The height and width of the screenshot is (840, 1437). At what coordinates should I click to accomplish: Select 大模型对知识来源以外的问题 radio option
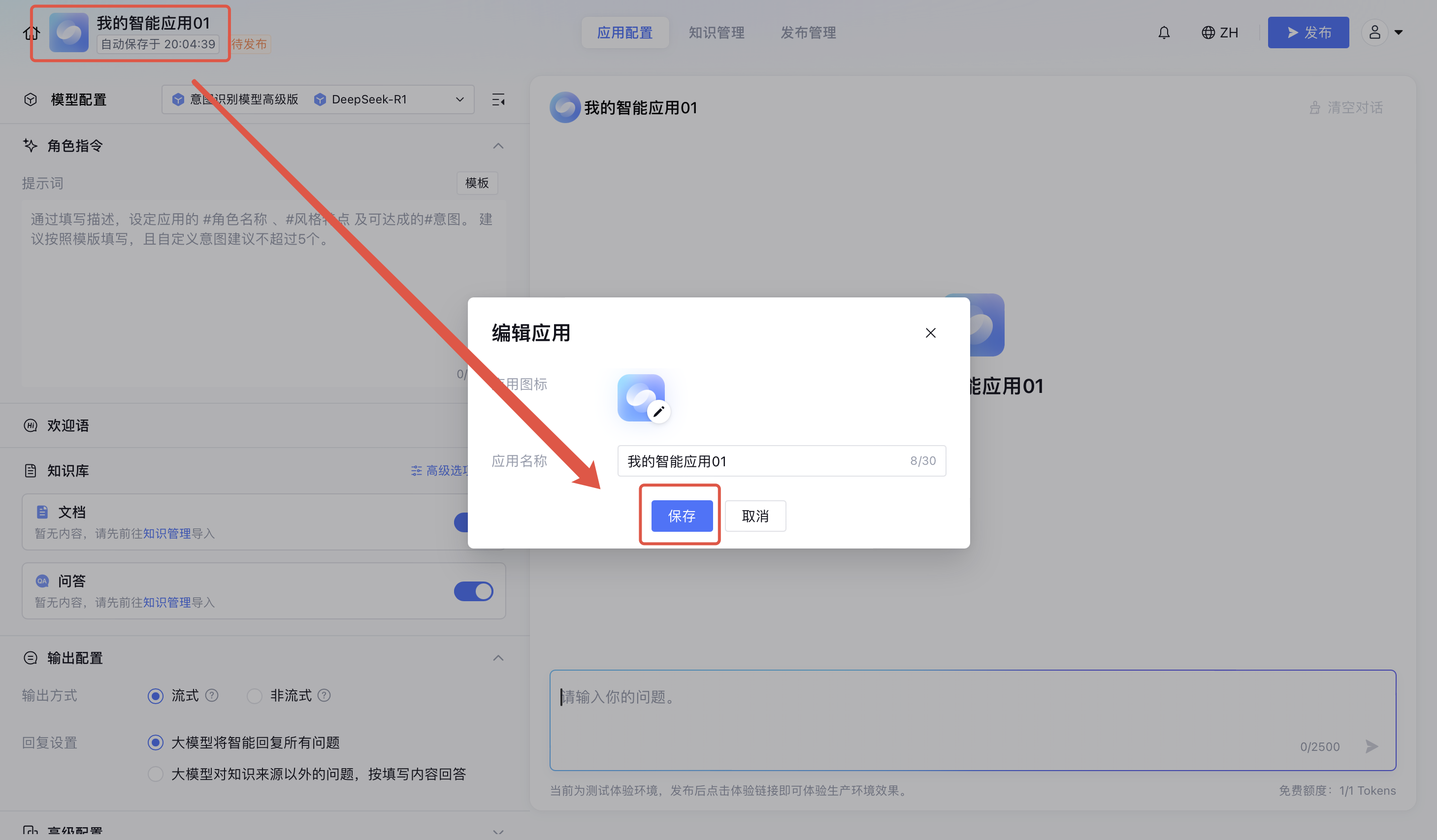(x=155, y=774)
